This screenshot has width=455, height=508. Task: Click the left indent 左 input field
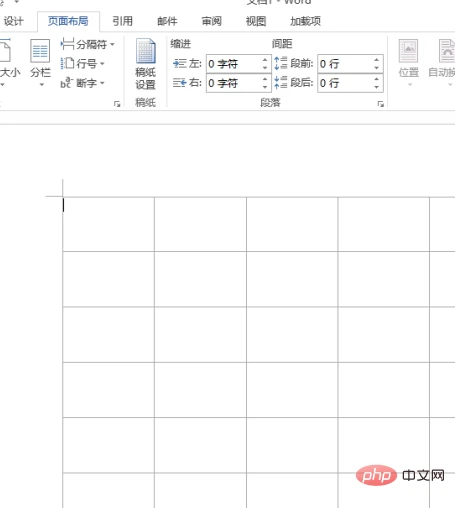point(239,64)
